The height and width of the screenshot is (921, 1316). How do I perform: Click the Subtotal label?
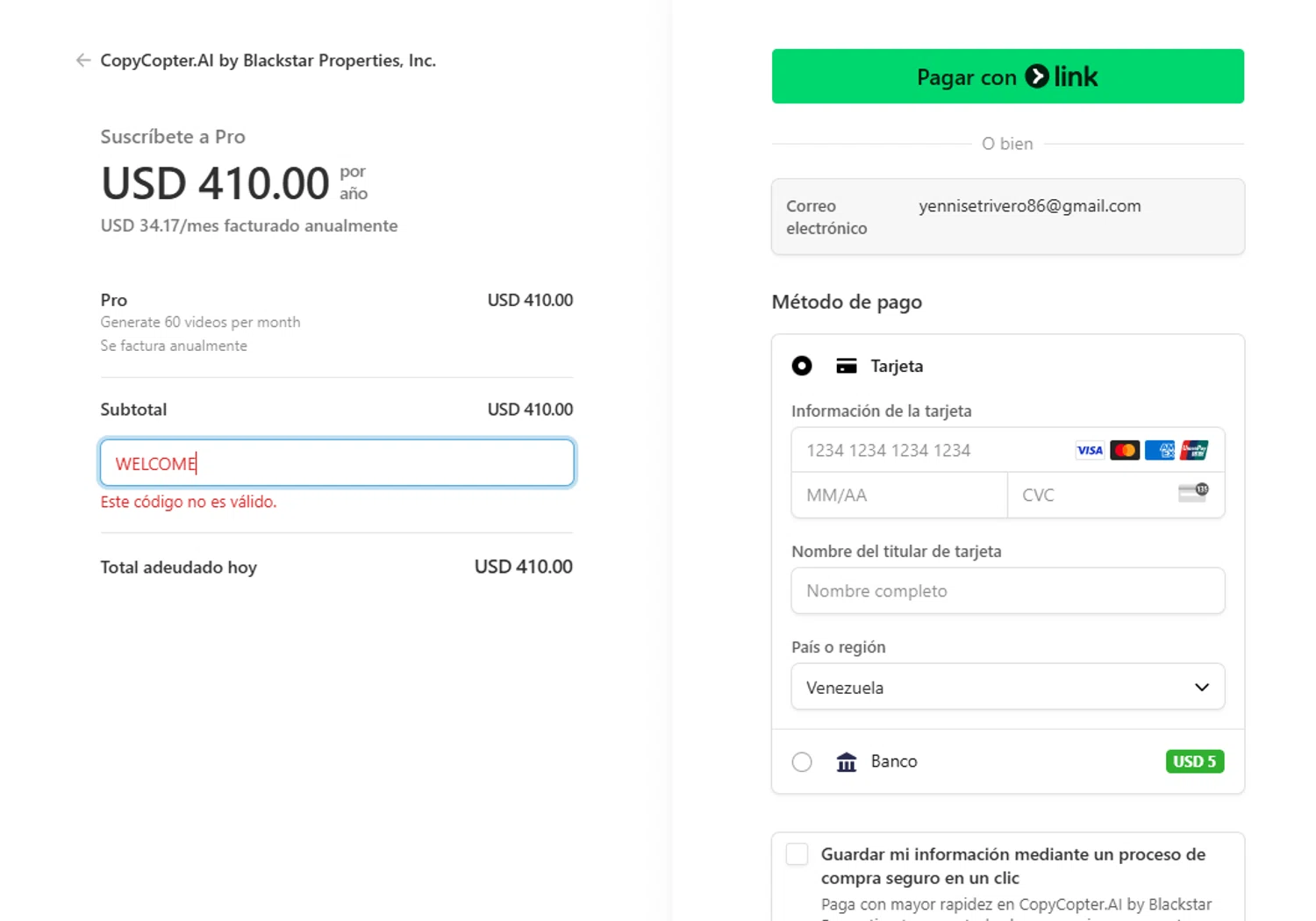pos(133,410)
